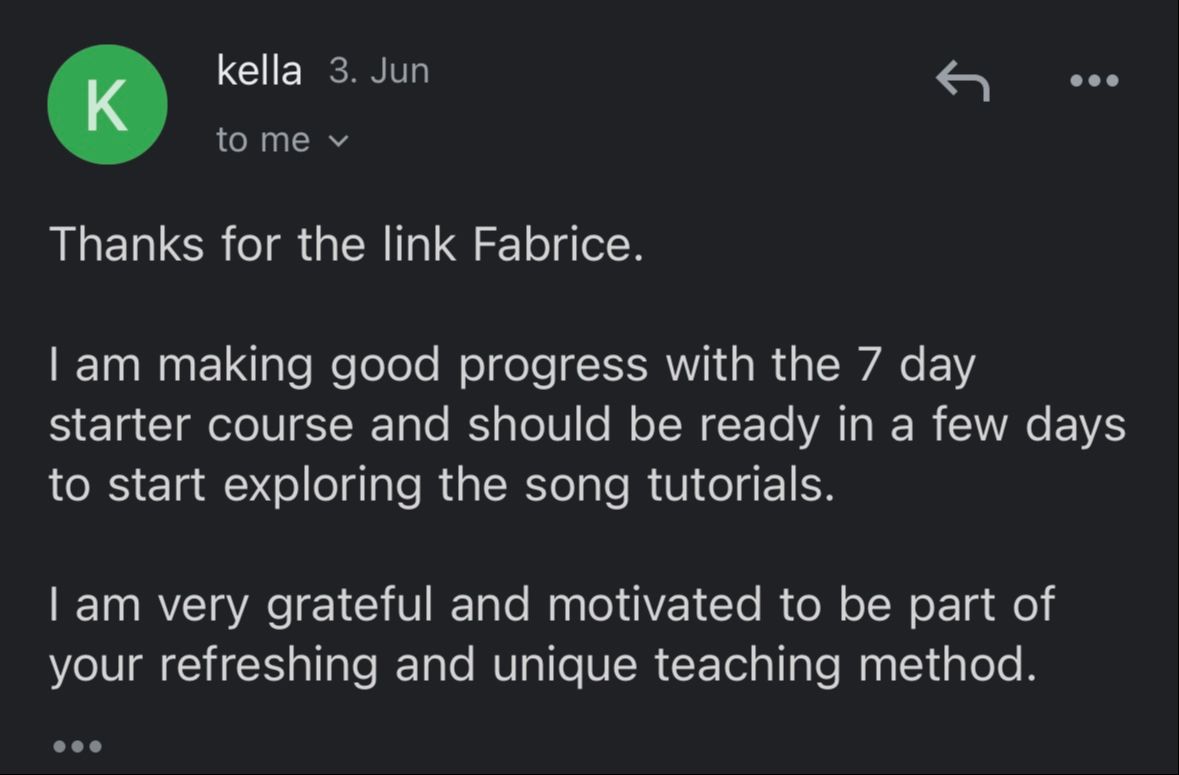
Task: Open the three-dot more options menu
Action: (1094, 81)
